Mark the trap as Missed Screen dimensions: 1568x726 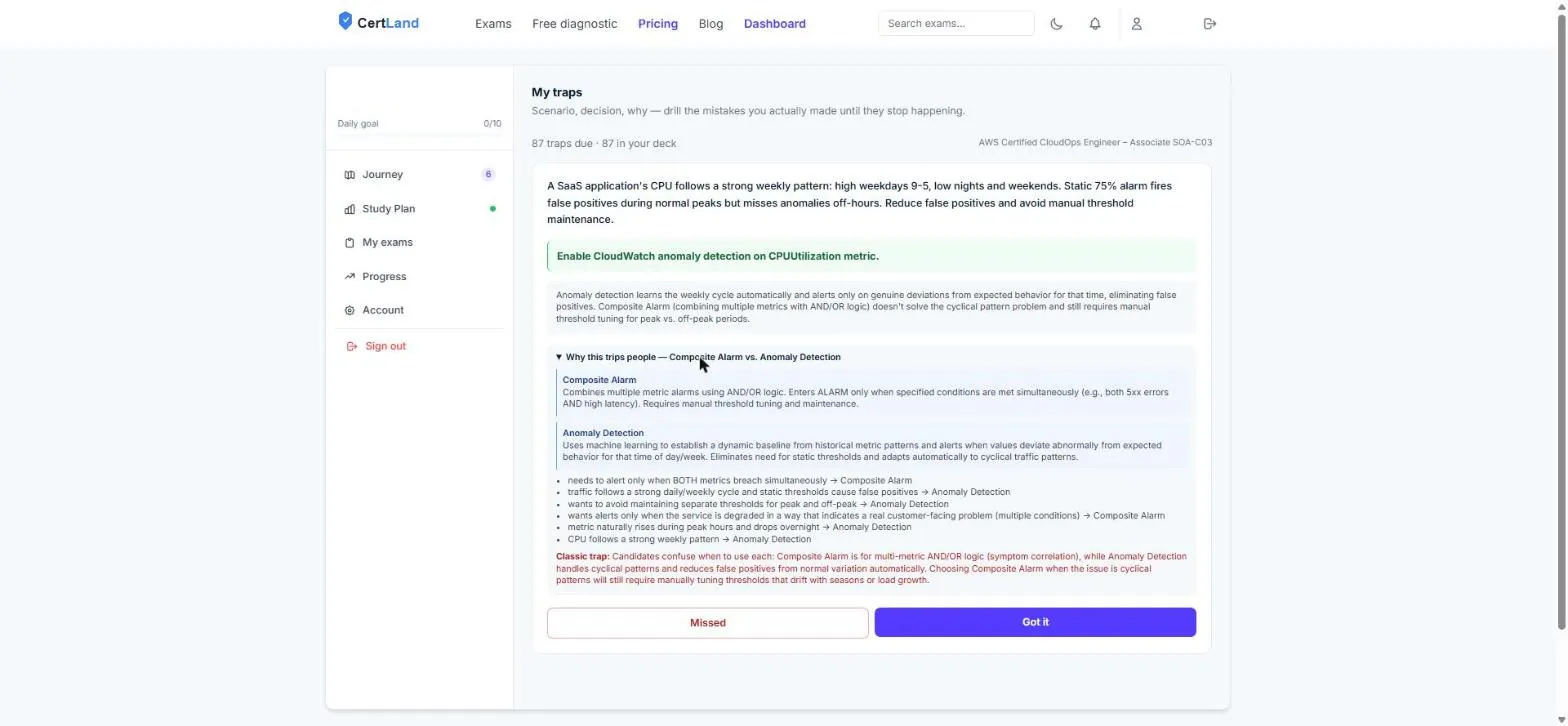pos(707,623)
